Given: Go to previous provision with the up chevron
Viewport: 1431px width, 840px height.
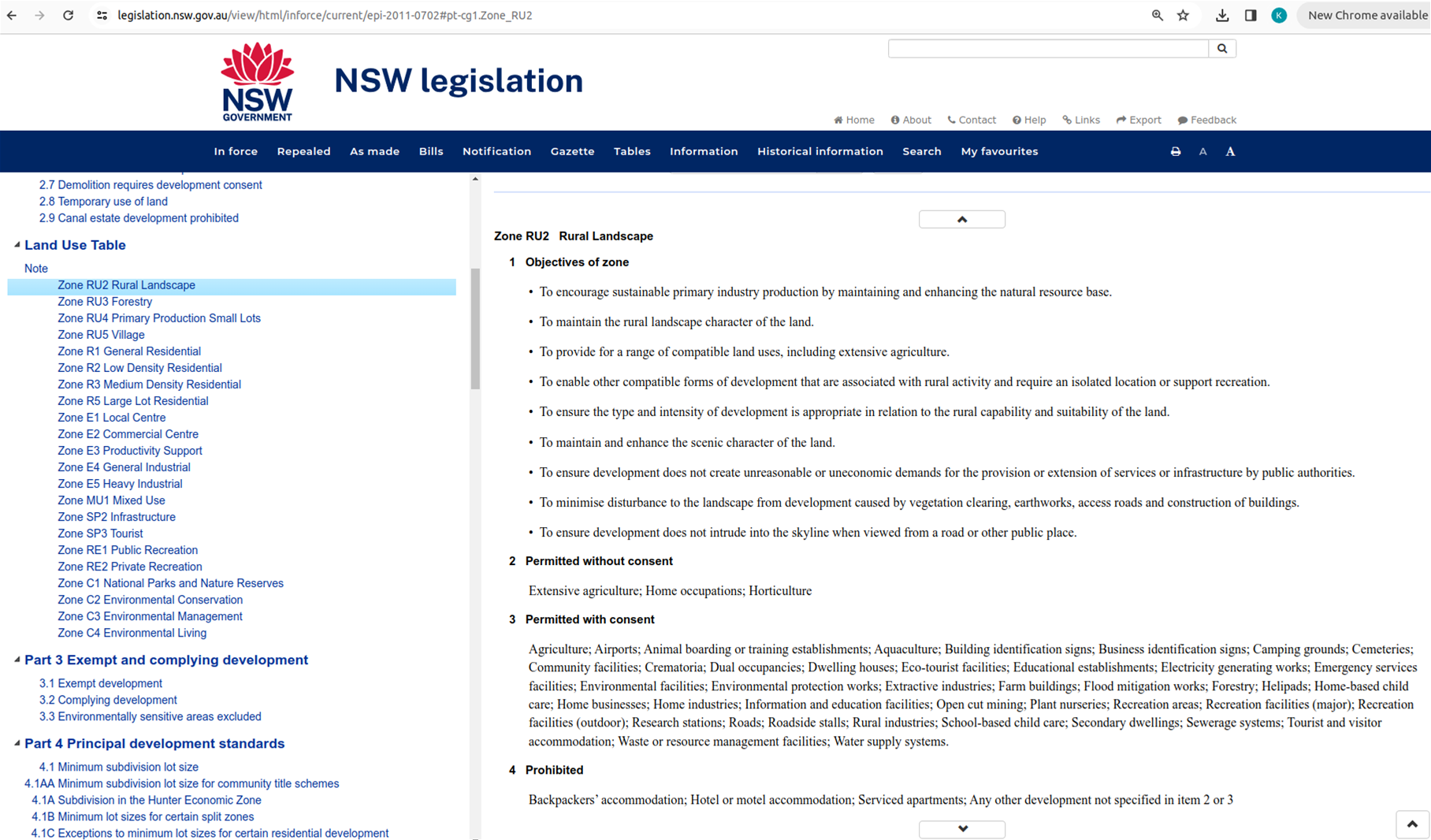Looking at the screenshot, I should (x=961, y=219).
